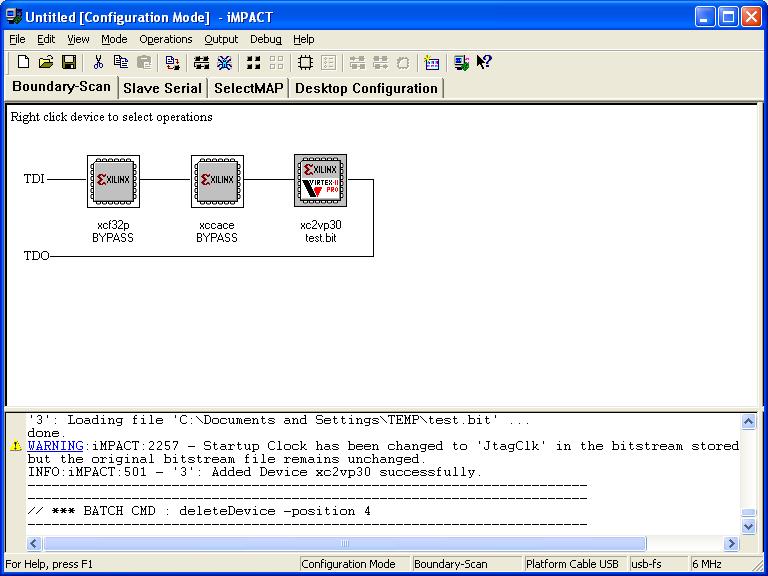Click the Copy toolbar icon
The image size is (768, 576).
click(121, 63)
